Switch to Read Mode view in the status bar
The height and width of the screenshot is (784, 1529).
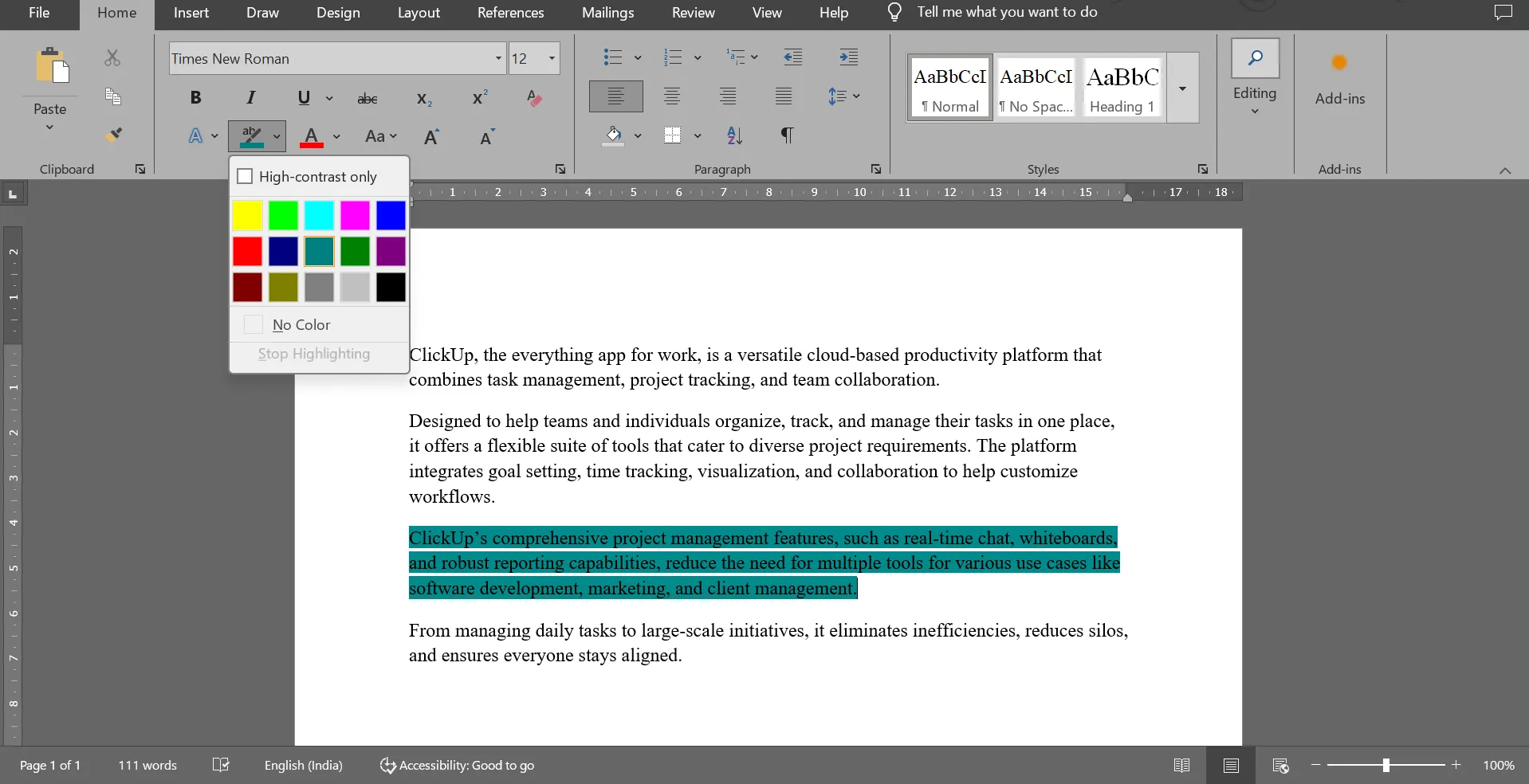1181,765
